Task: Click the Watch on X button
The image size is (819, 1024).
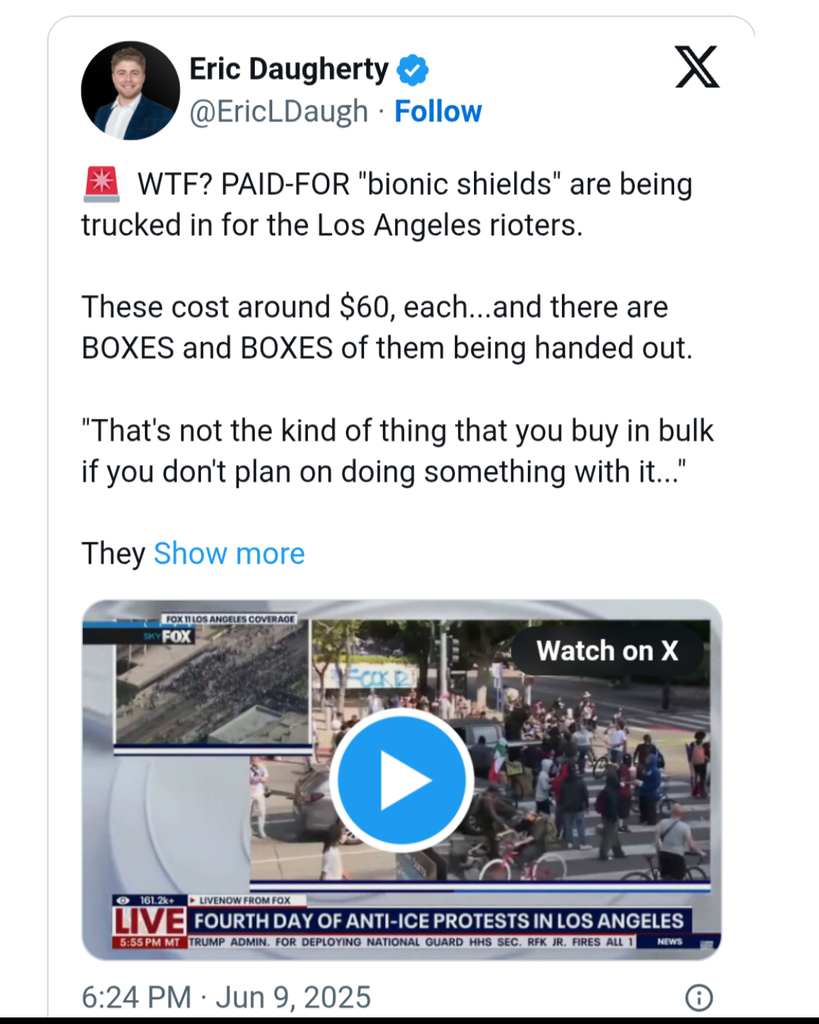Action: click(607, 651)
